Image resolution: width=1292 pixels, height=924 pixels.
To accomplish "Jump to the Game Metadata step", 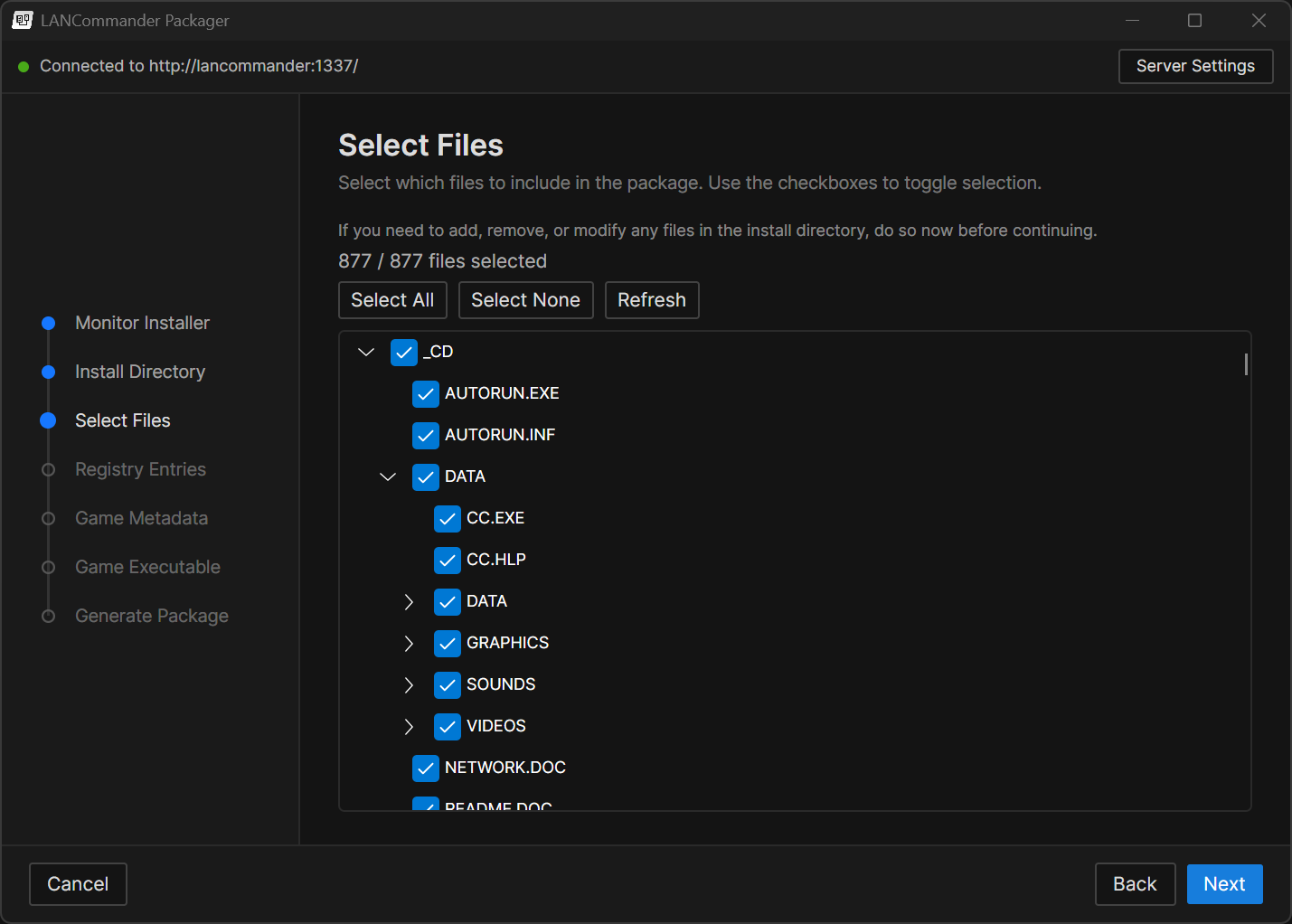I will [x=142, y=518].
